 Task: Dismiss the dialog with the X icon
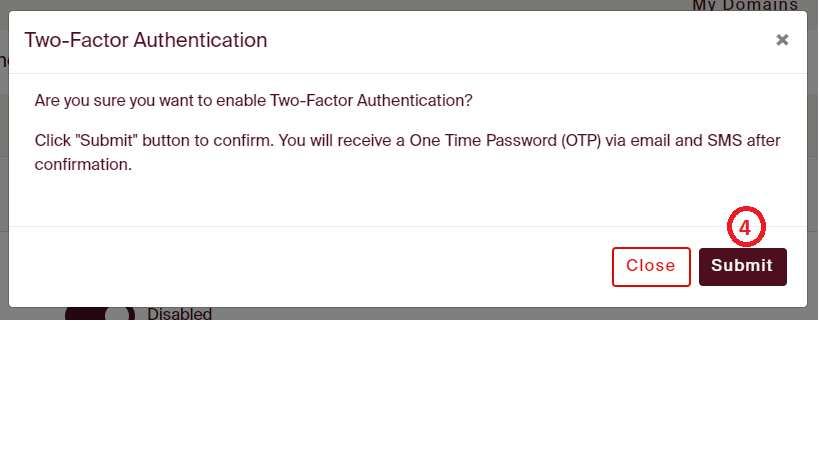[782, 40]
